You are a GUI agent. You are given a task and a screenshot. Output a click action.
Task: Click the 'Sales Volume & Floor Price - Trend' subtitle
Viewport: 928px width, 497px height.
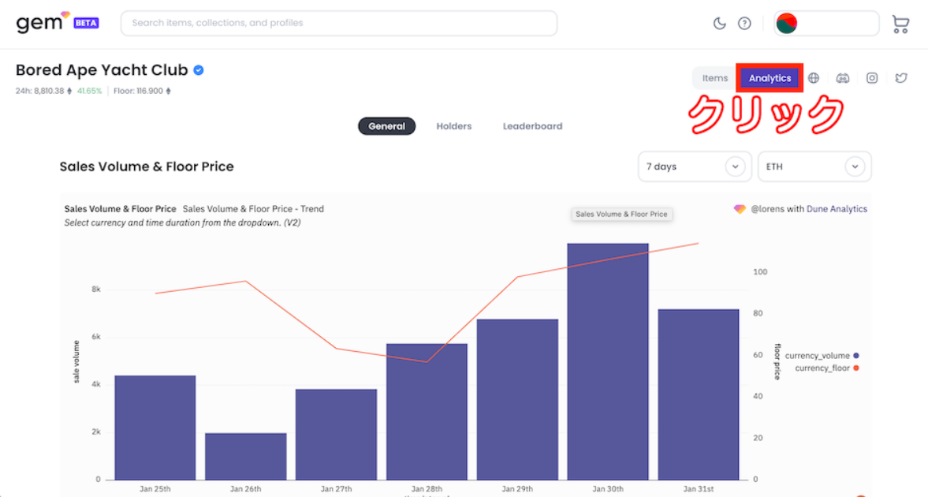click(x=253, y=209)
